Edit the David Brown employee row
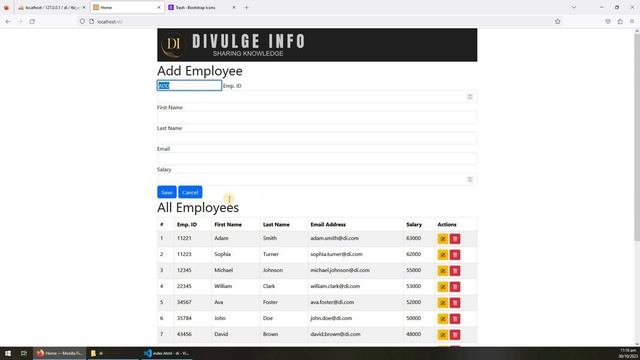Screen dimensions: 640x360 click(442, 335)
